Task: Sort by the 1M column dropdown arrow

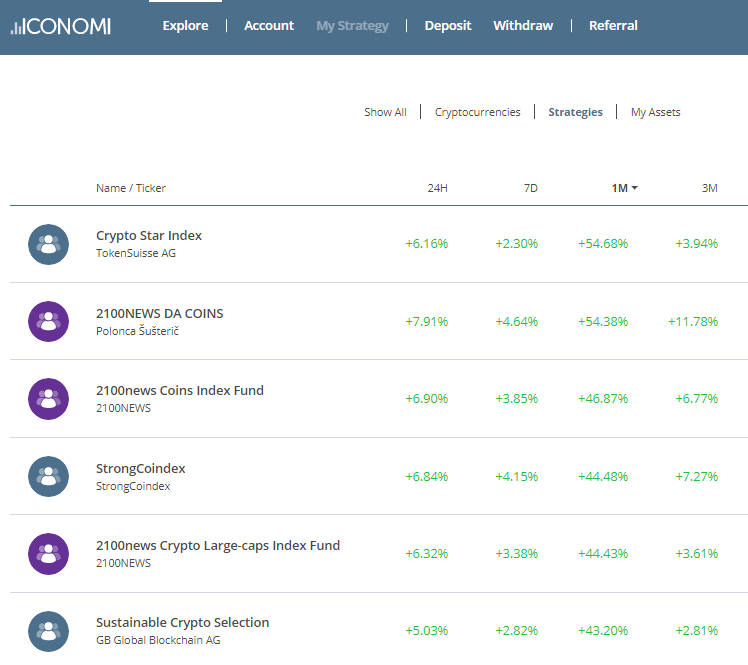Action: (x=635, y=188)
